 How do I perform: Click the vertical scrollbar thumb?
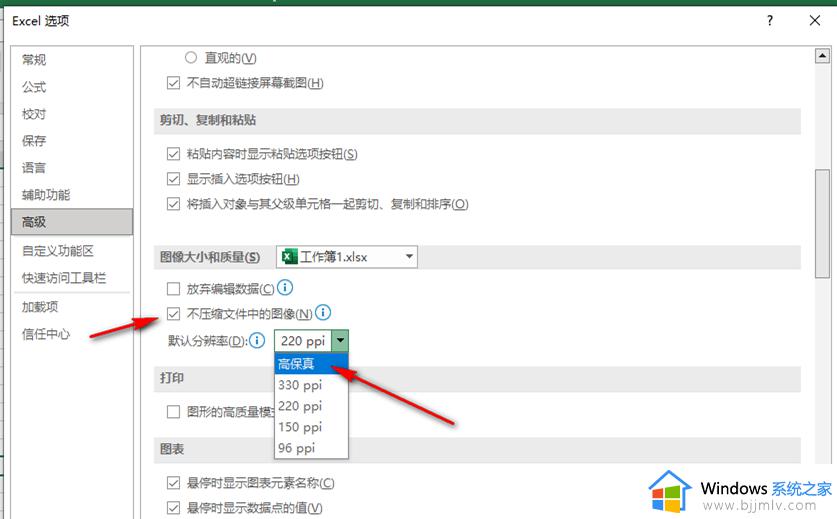coord(822,224)
